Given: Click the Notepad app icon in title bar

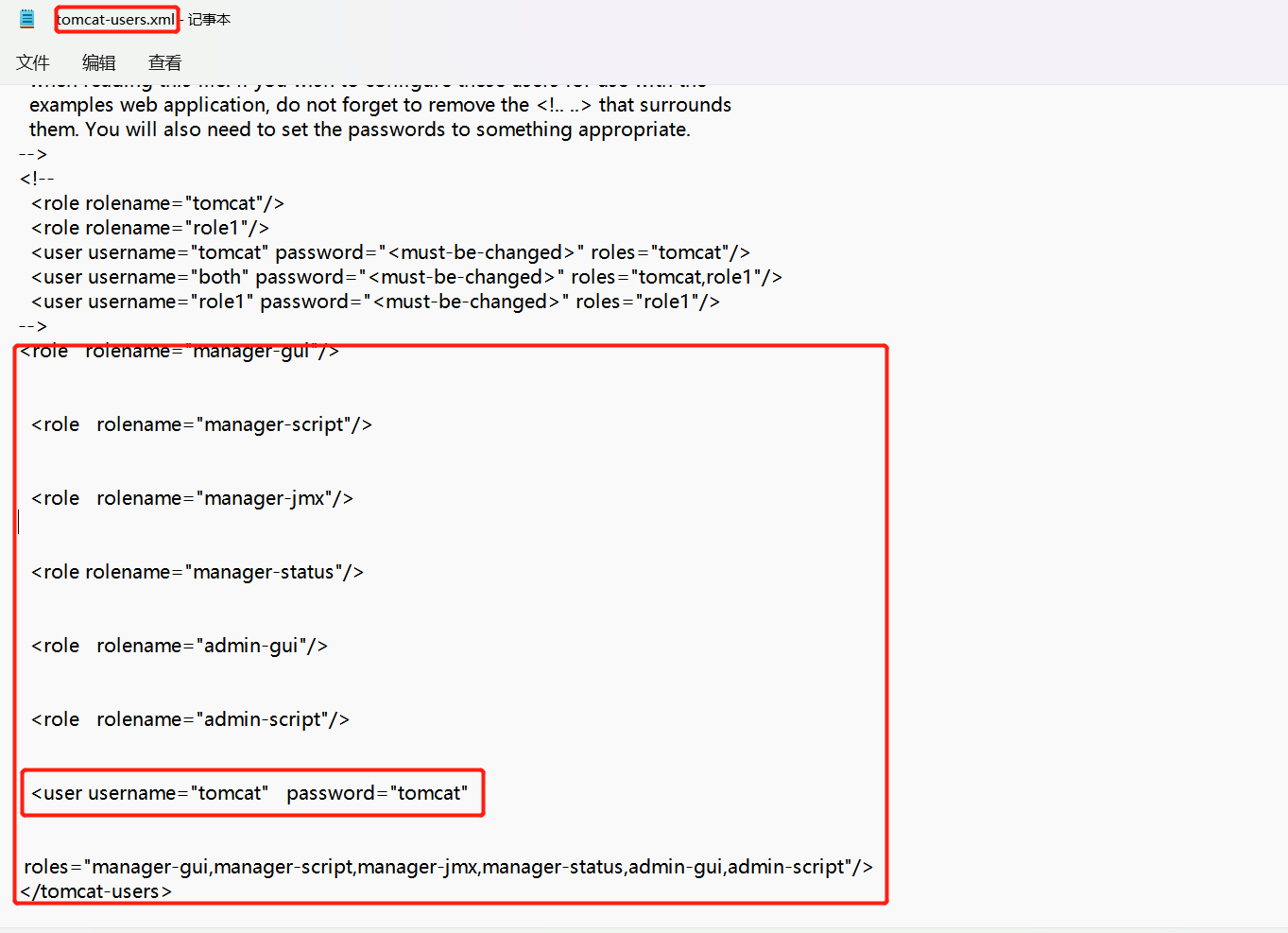Looking at the screenshot, I should point(27,19).
